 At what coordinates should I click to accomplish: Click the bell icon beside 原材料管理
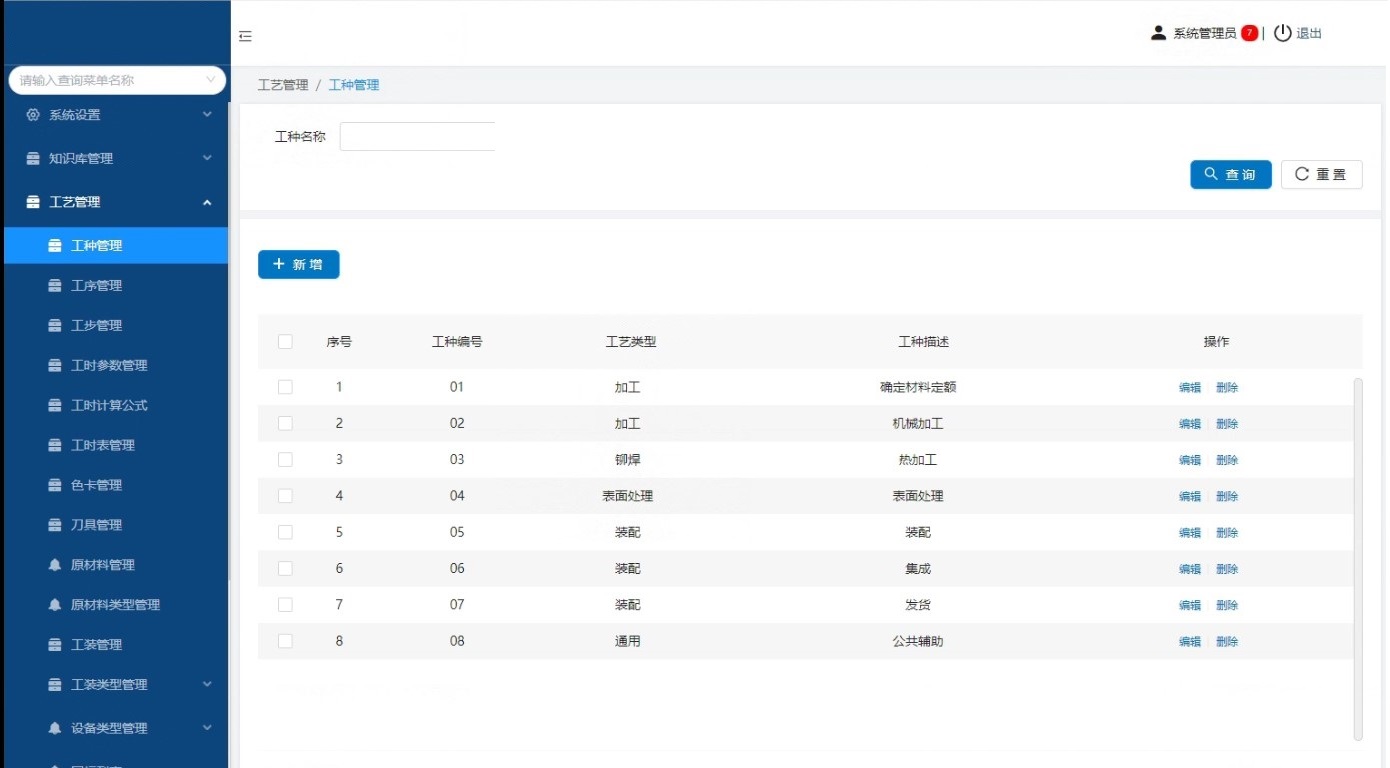(55, 565)
